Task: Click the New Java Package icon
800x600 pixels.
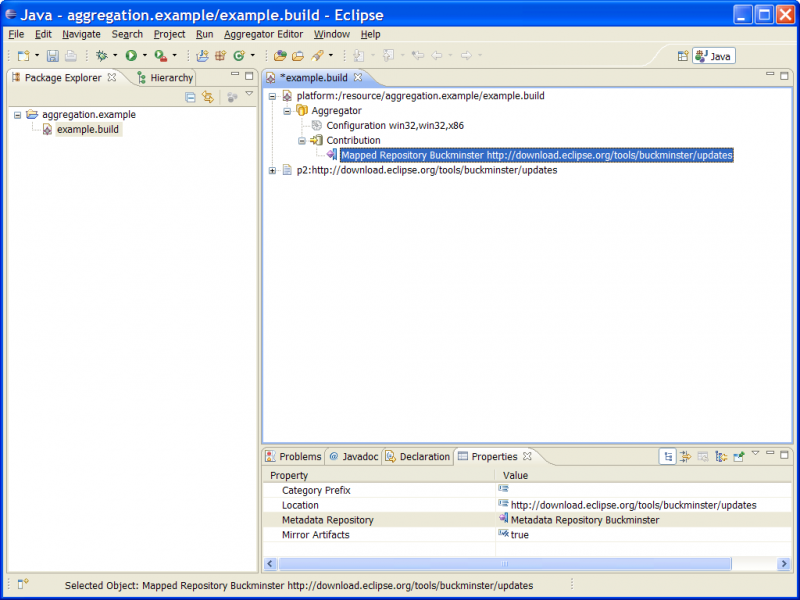Action: coord(220,56)
